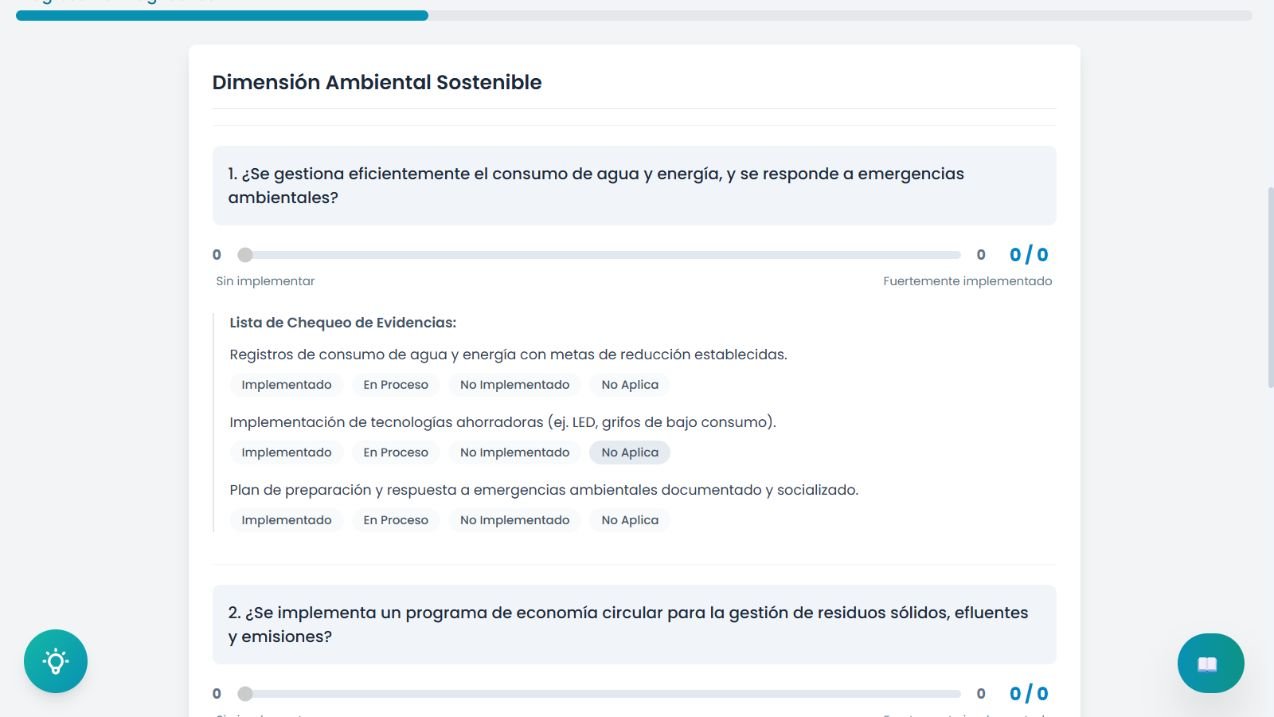1274x717 pixels.
Task: Set emergency response plan to Implementado
Action: tap(287, 520)
